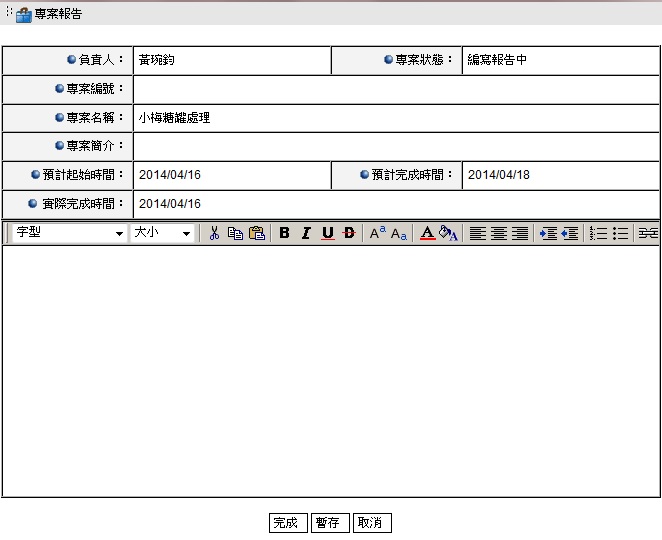Screen dimensions: 662x540
Task: Click the 暫存 button
Action: coord(329,523)
